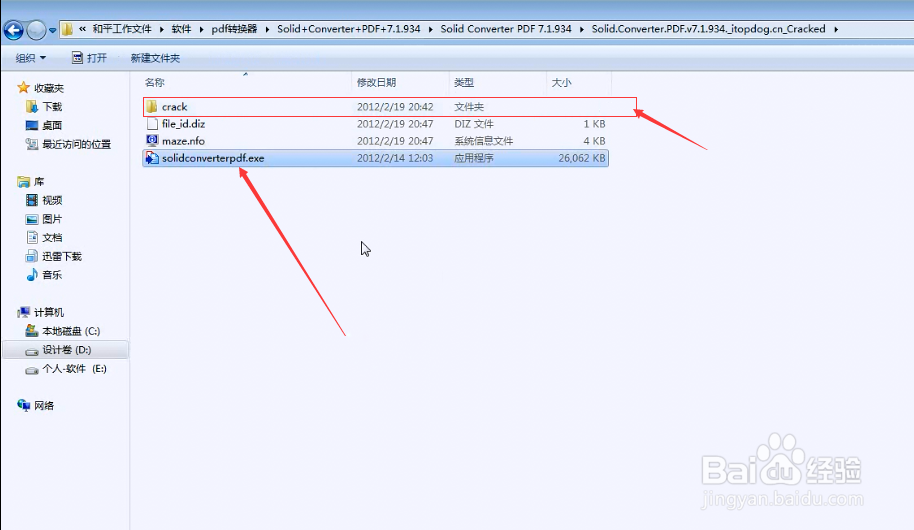Click the 打开 button's program icon

tap(77, 57)
